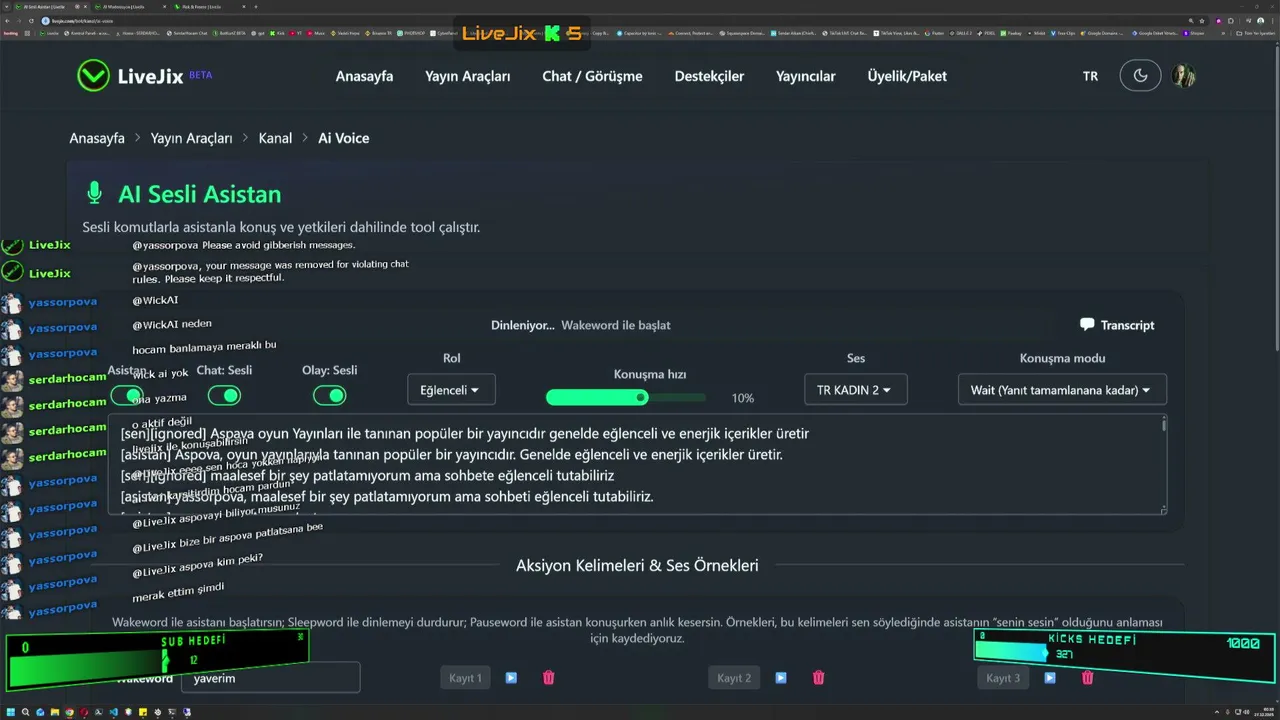Open Anasayfa in the top navigation
This screenshot has height=720, width=1280.
(364, 76)
